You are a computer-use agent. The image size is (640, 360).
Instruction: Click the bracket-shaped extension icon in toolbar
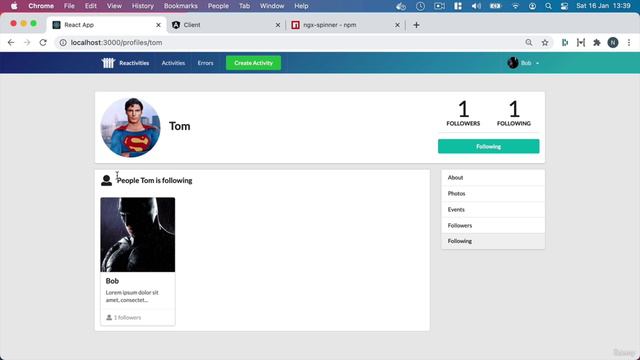(x=581, y=42)
